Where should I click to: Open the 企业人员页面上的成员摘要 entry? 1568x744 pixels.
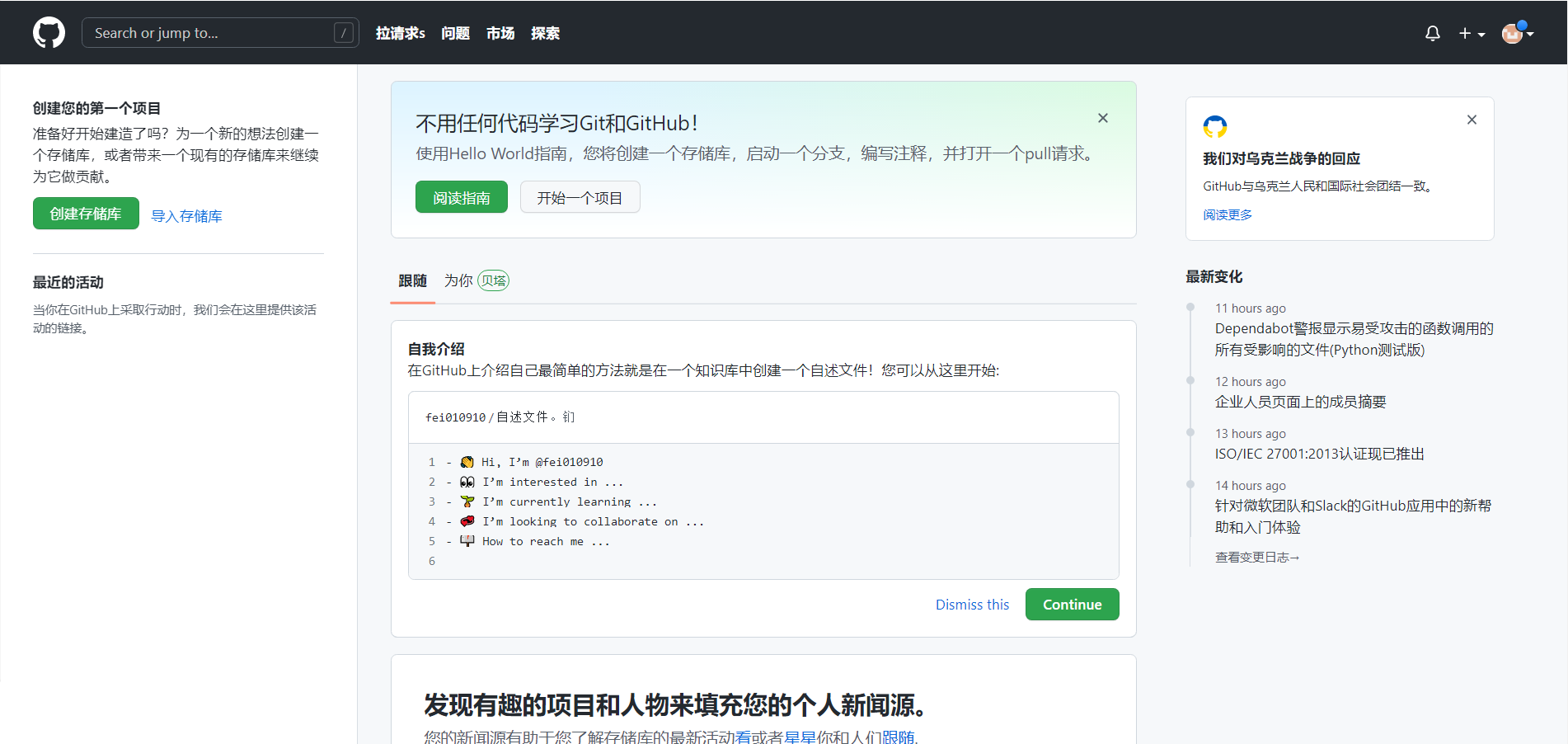(1300, 402)
